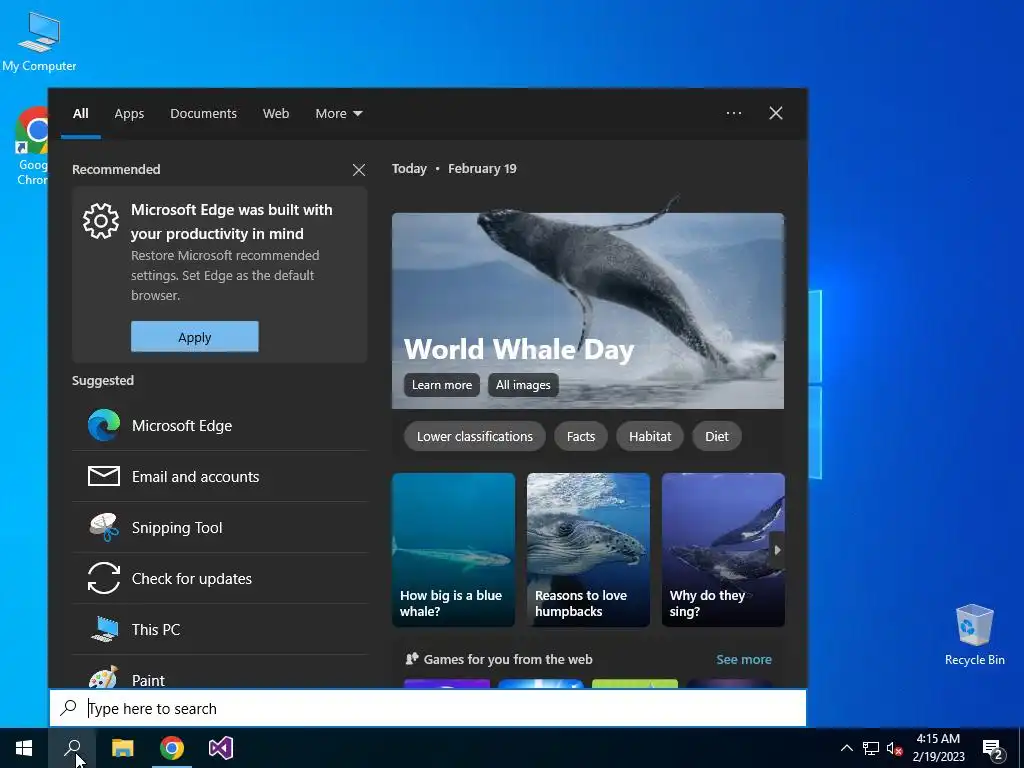Open Email and accounts settings
The width and height of the screenshot is (1024, 768).
[219, 477]
